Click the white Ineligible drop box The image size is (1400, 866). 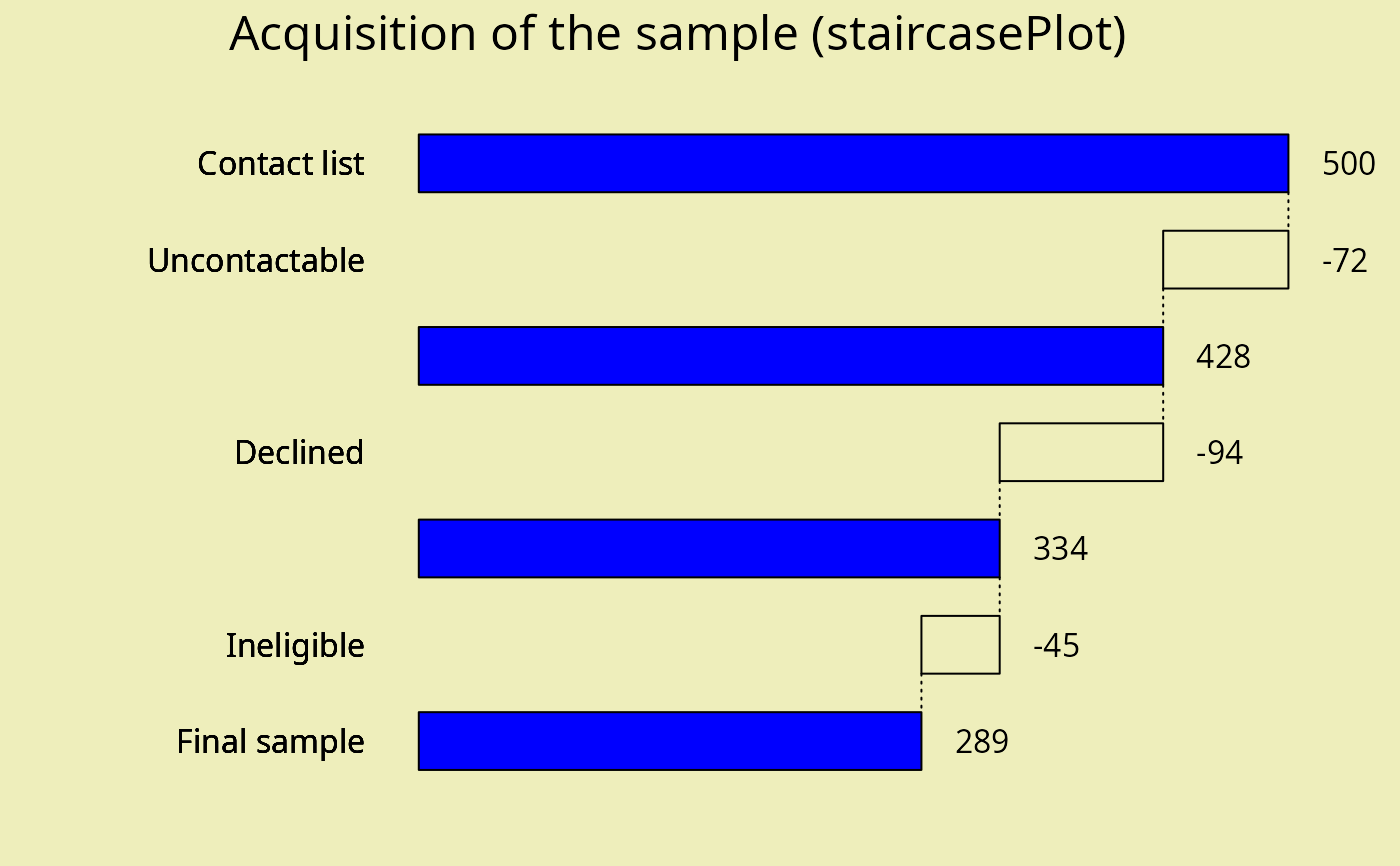click(960, 645)
